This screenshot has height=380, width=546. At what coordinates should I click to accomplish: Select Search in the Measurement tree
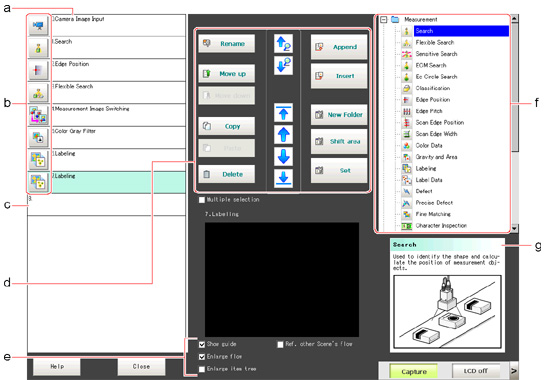[461, 31]
